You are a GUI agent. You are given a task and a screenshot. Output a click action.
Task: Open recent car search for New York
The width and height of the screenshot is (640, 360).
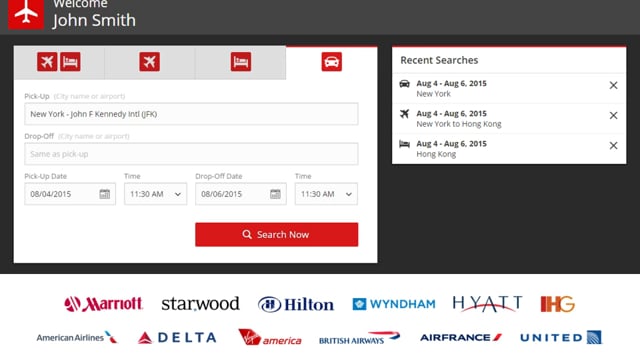pyautogui.click(x=509, y=89)
